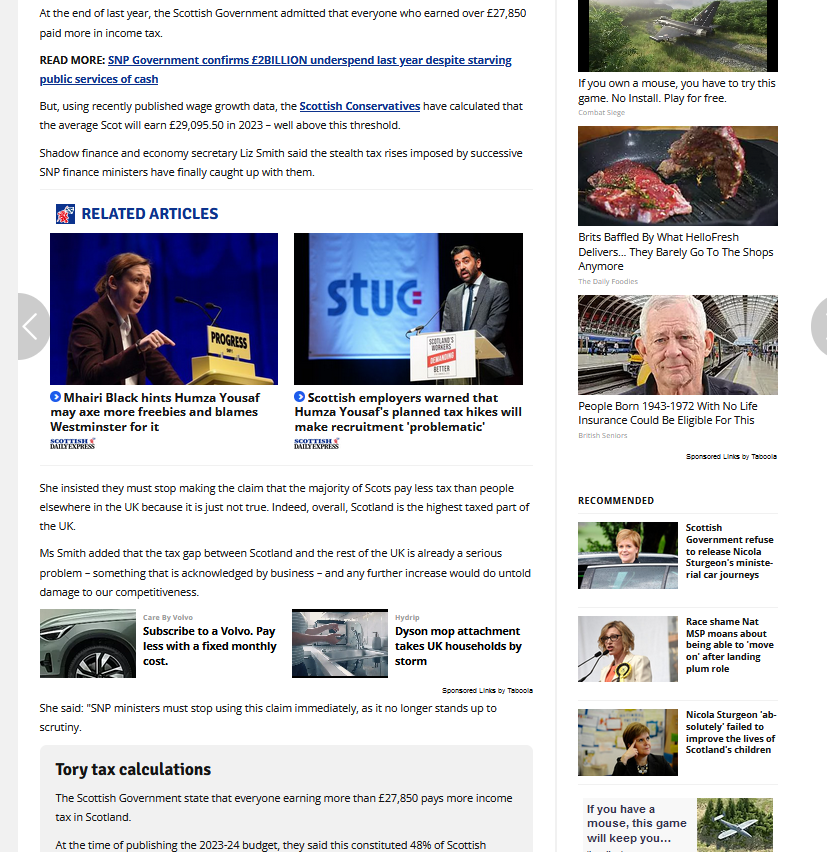Open Subscribe to a Volvo sponsored link
Image resolution: width=827 pixels, height=852 pixels.
point(210,646)
